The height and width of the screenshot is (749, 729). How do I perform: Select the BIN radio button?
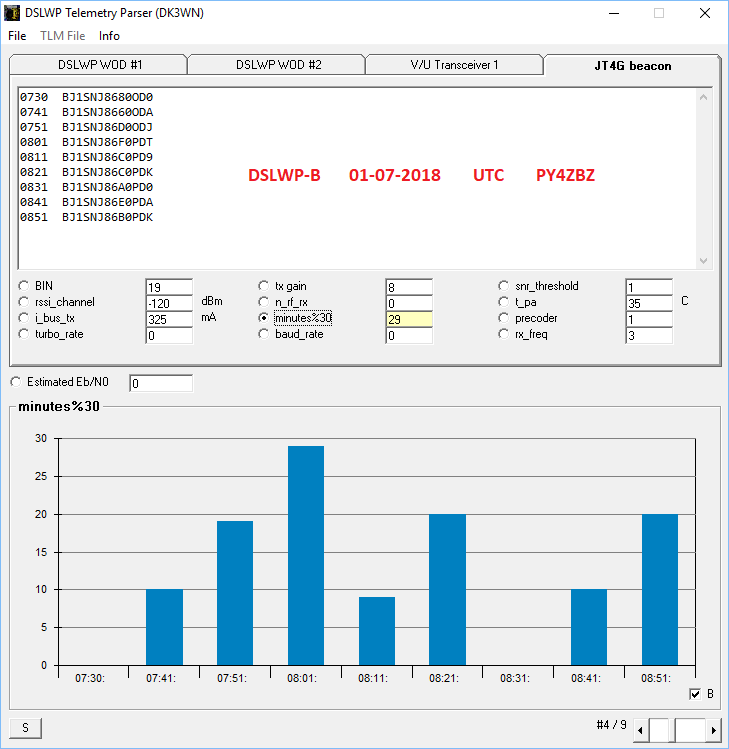(23, 286)
